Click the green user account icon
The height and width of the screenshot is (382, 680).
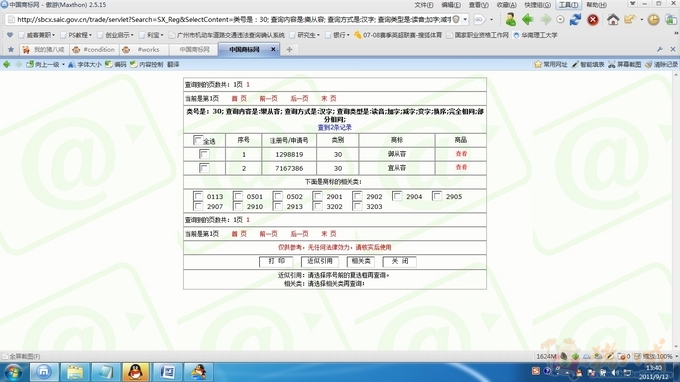[x=510, y=20]
